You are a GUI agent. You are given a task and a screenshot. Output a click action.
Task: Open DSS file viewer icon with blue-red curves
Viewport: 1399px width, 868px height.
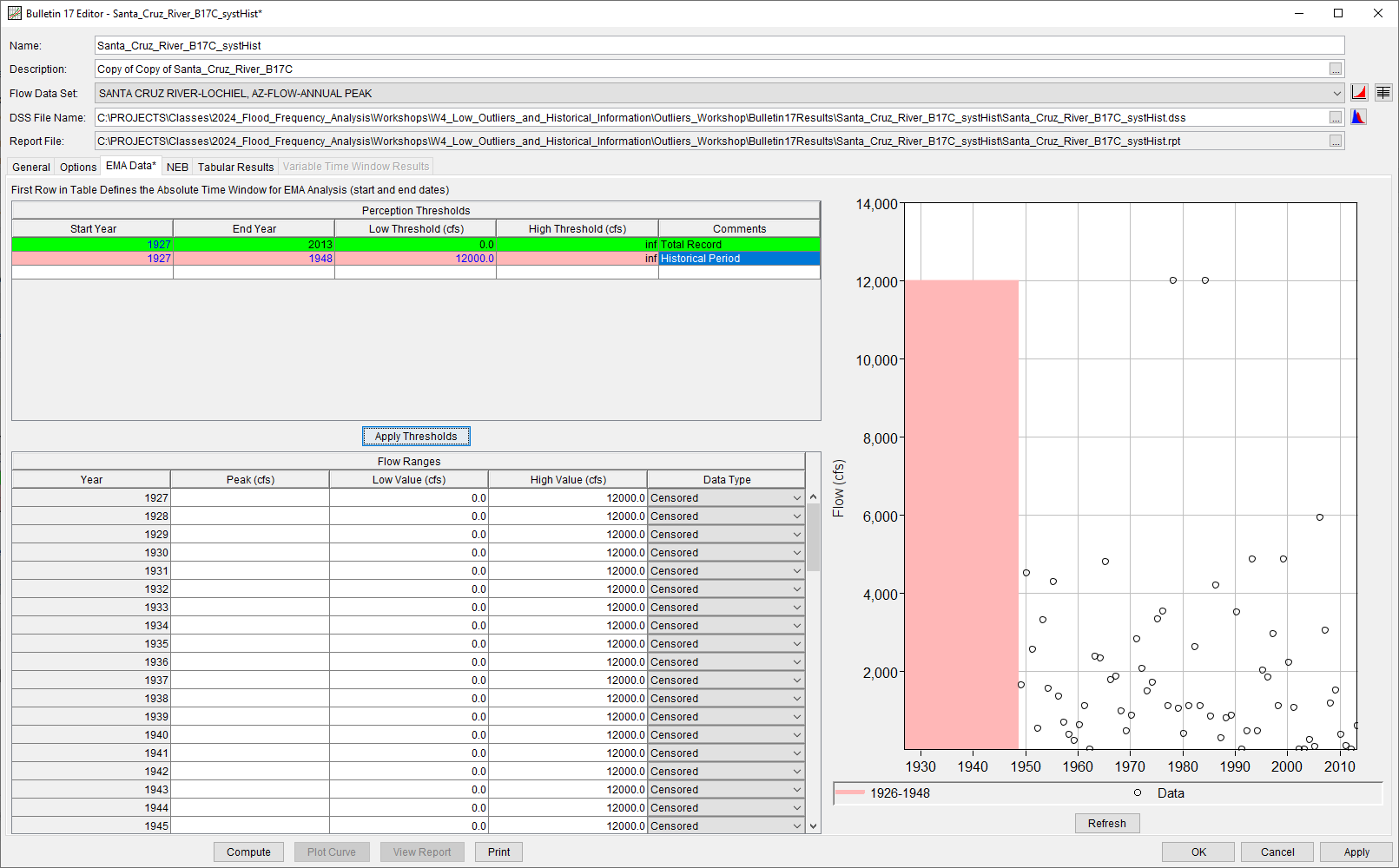[1358, 117]
